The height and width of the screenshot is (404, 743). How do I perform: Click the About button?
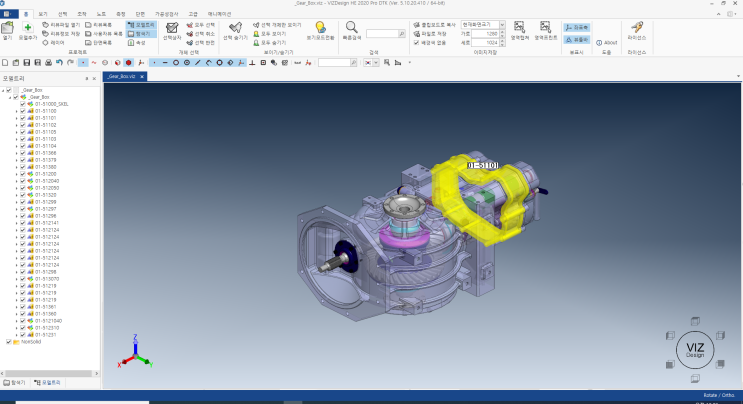(607, 43)
